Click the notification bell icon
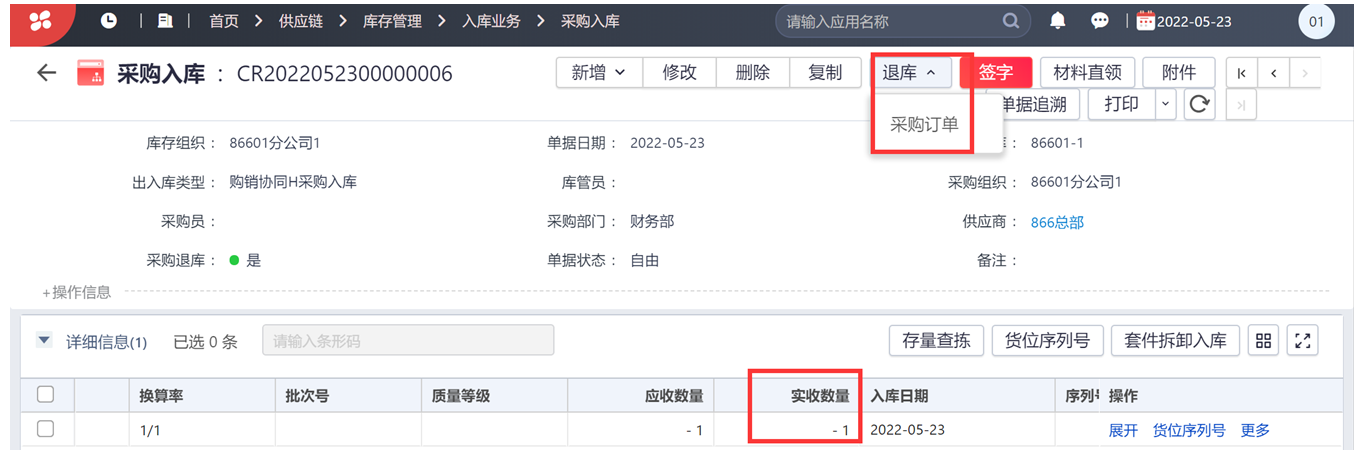Screen dimensions: 1354x450 pos(1058,20)
